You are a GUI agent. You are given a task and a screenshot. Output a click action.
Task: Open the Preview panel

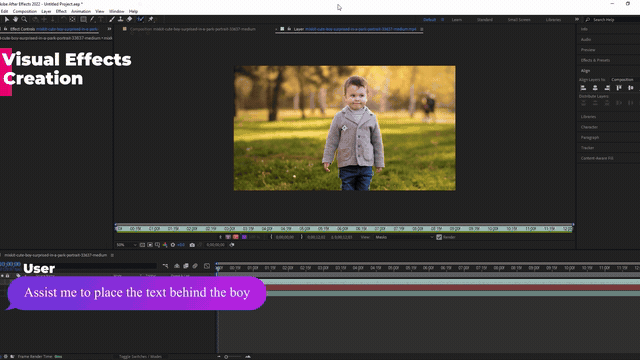click(x=588, y=50)
